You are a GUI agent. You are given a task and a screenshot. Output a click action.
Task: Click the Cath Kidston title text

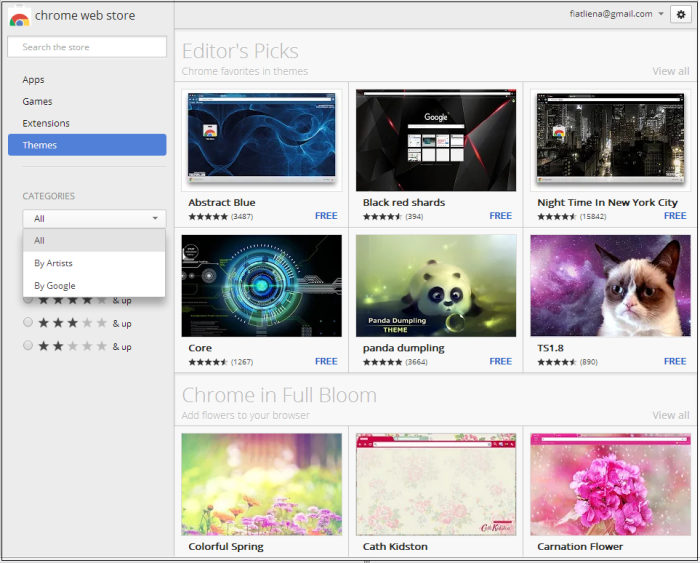(395, 547)
